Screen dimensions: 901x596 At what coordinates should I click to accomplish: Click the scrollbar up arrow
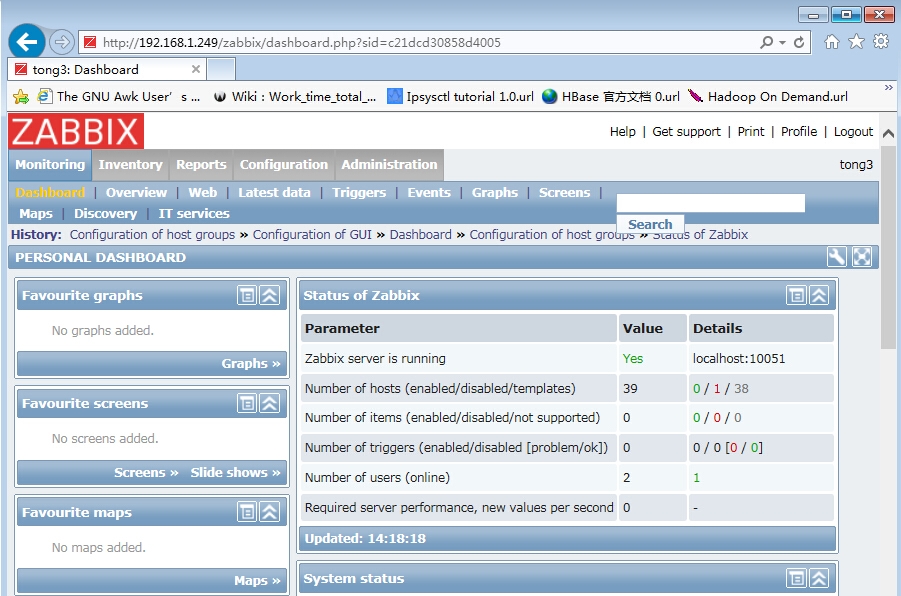point(888,133)
